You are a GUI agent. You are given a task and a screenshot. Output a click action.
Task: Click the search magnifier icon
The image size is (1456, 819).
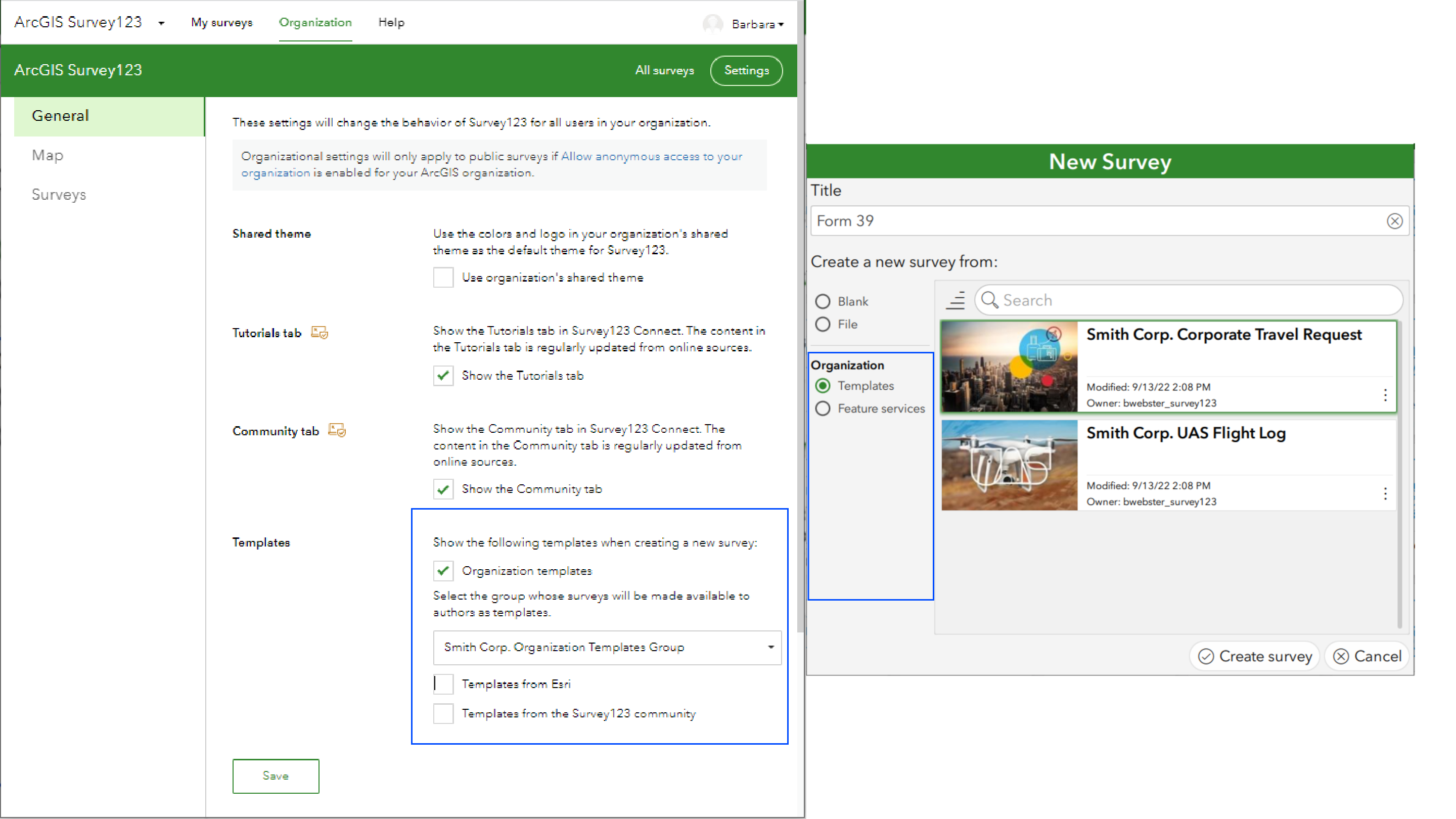point(990,300)
